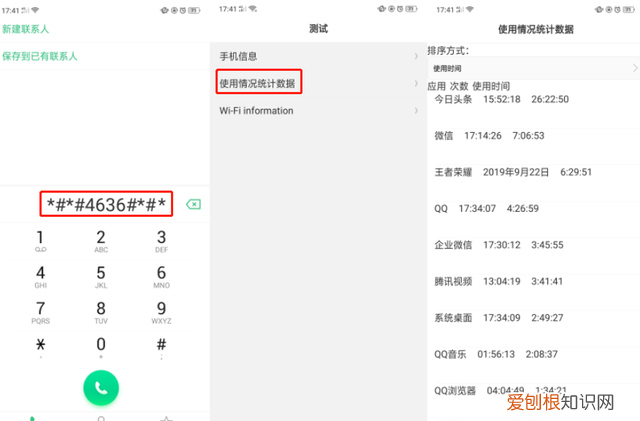Select 保存到已有联系人 link

coord(40,56)
